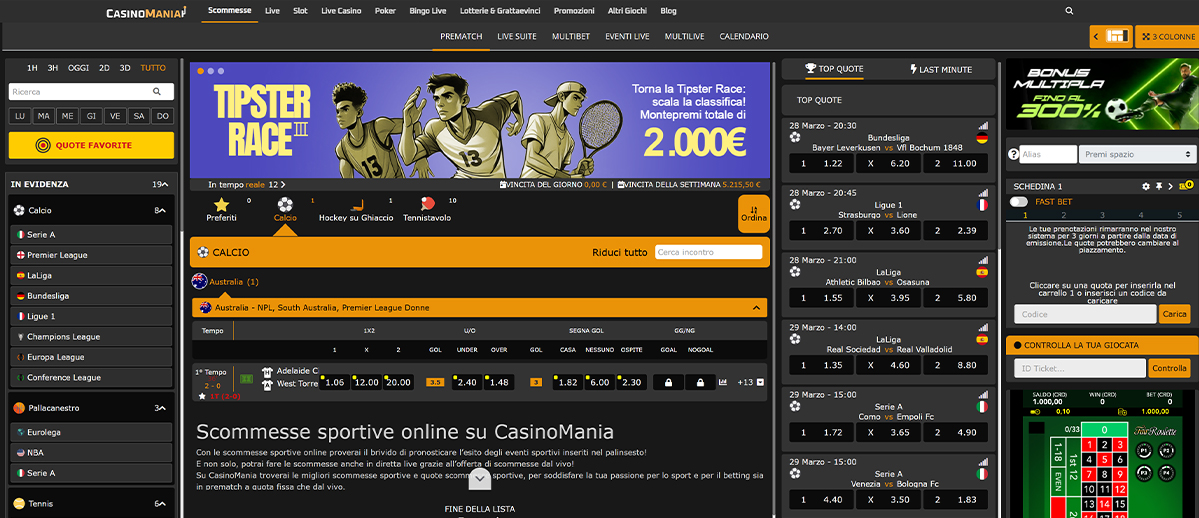1199x518 pixels.
Task: Click the third carousel dot on banner
Action: click(221, 70)
